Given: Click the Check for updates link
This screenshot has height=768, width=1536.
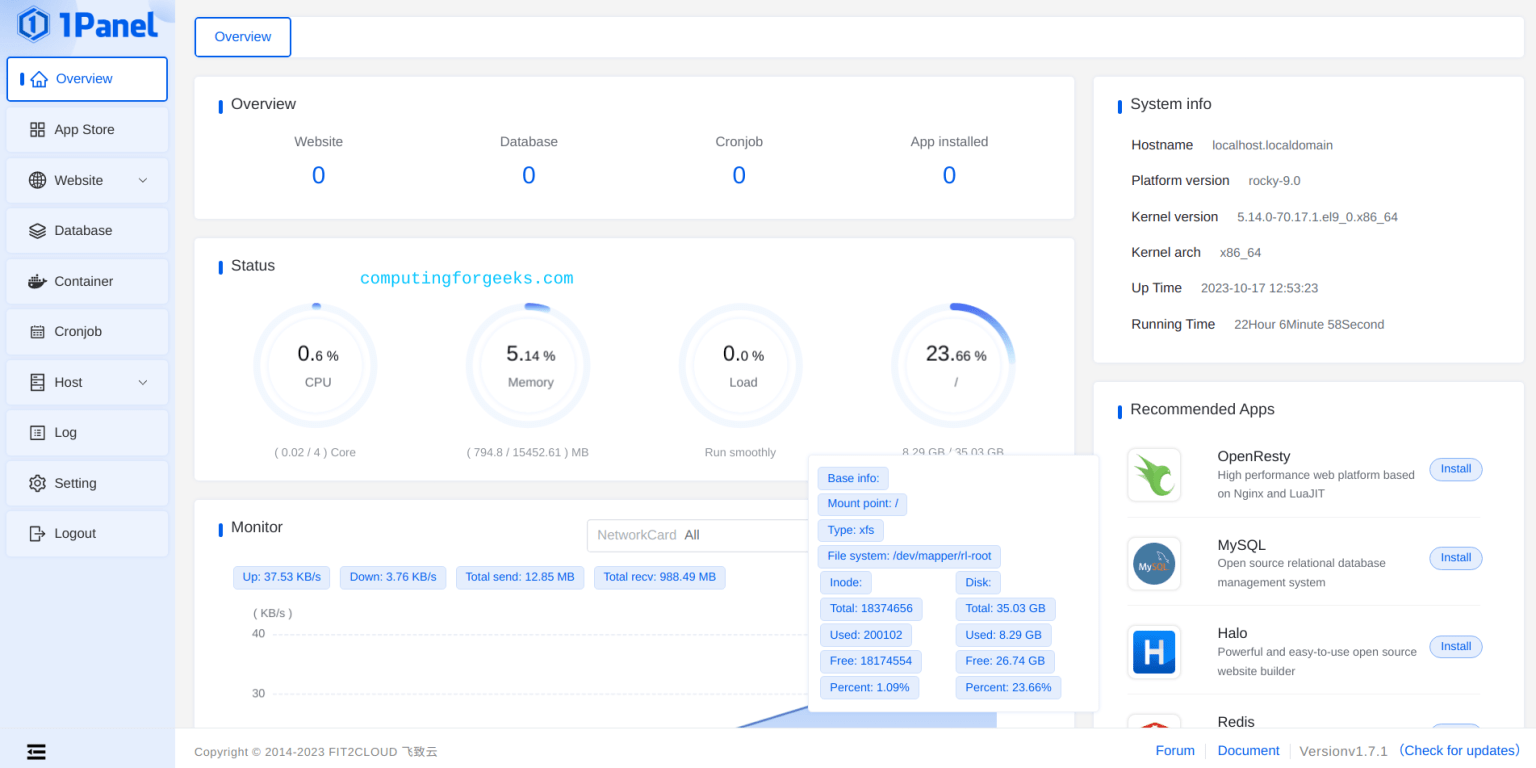Looking at the screenshot, I should pos(1458,750).
